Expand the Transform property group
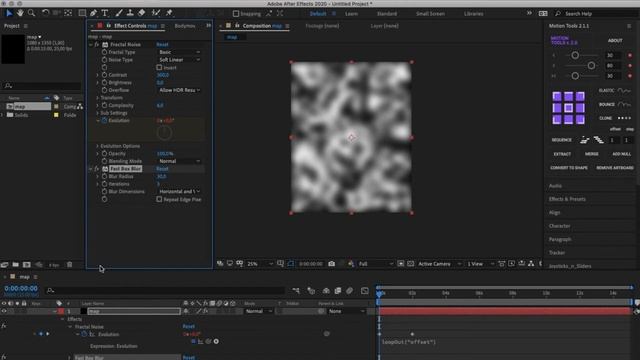This screenshot has height=360, width=640. pos(98,98)
